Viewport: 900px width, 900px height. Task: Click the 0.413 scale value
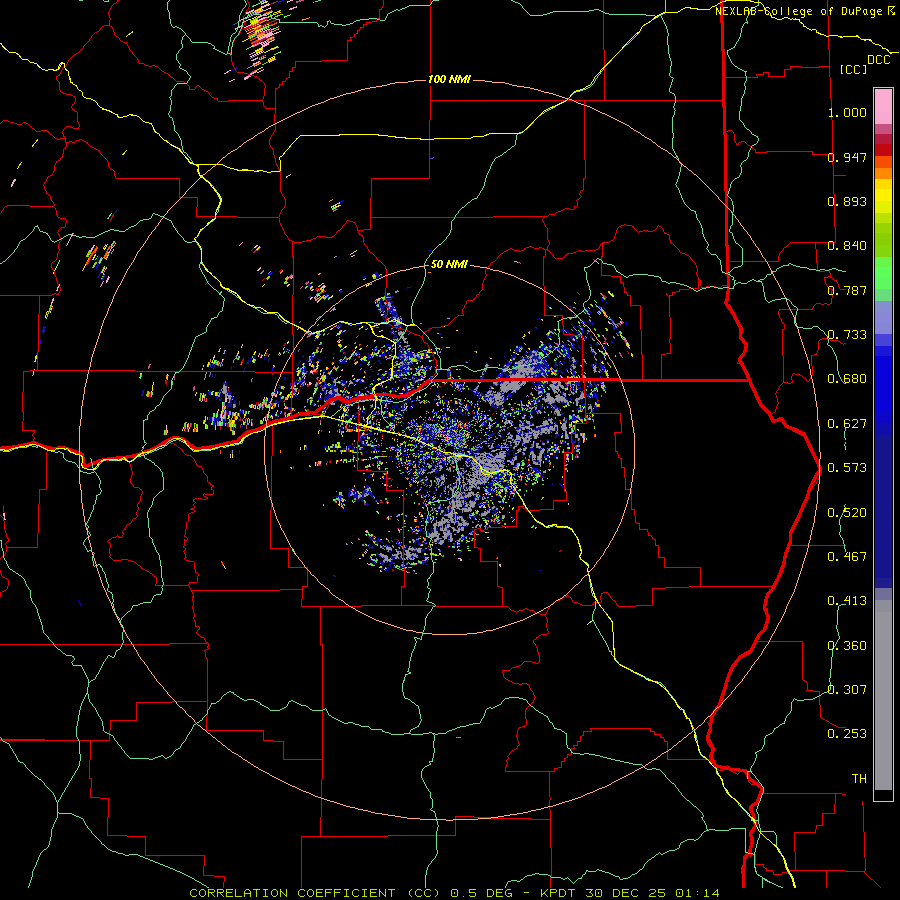pyautogui.click(x=847, y=601)
